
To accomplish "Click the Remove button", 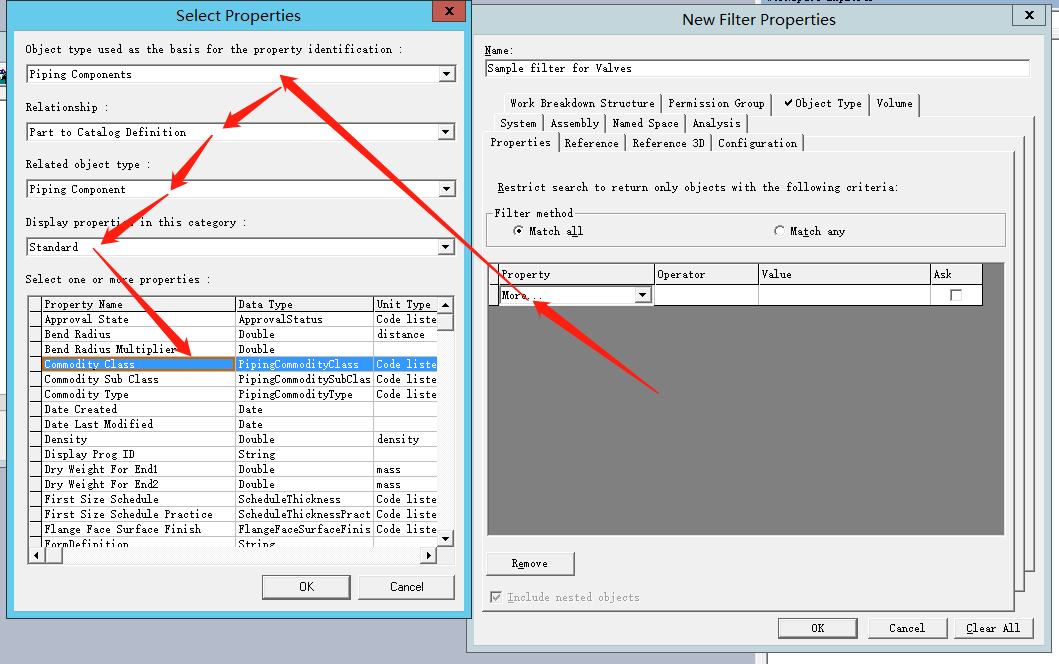I will 530,563.
